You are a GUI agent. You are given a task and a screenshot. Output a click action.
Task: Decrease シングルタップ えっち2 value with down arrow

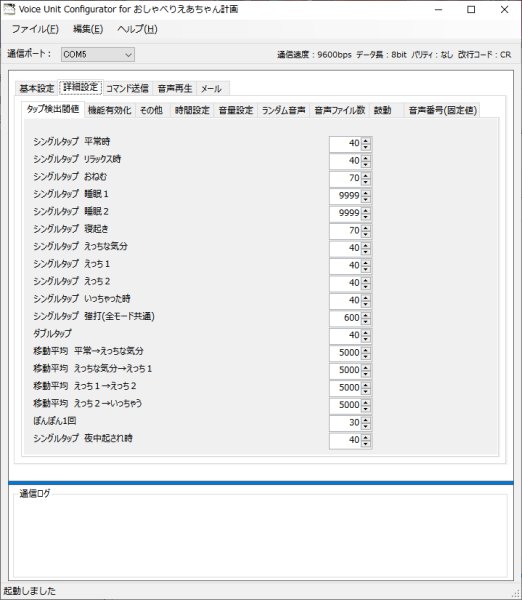click(x=366, y=287)
